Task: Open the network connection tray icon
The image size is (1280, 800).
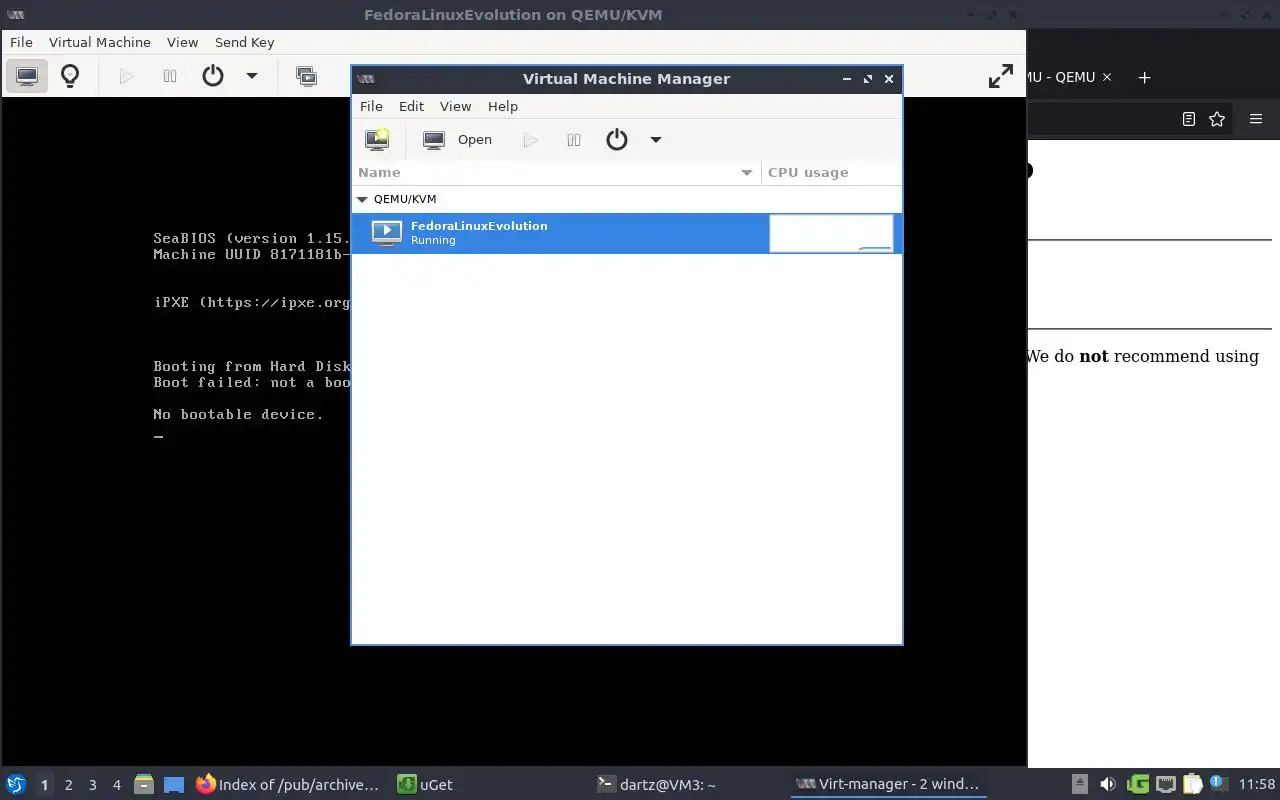Action: pyautogui.click(x=1165, y=785)
